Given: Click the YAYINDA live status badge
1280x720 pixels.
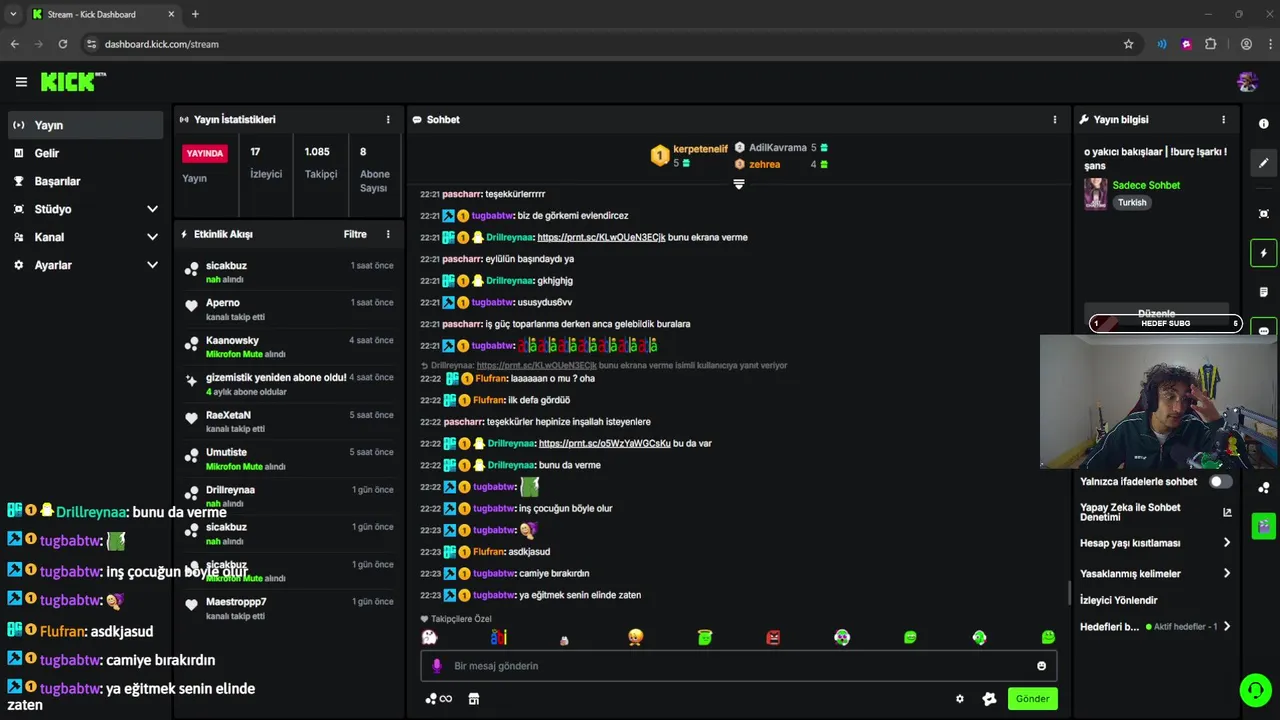Looking at the screenshot, I should point(205,153).
